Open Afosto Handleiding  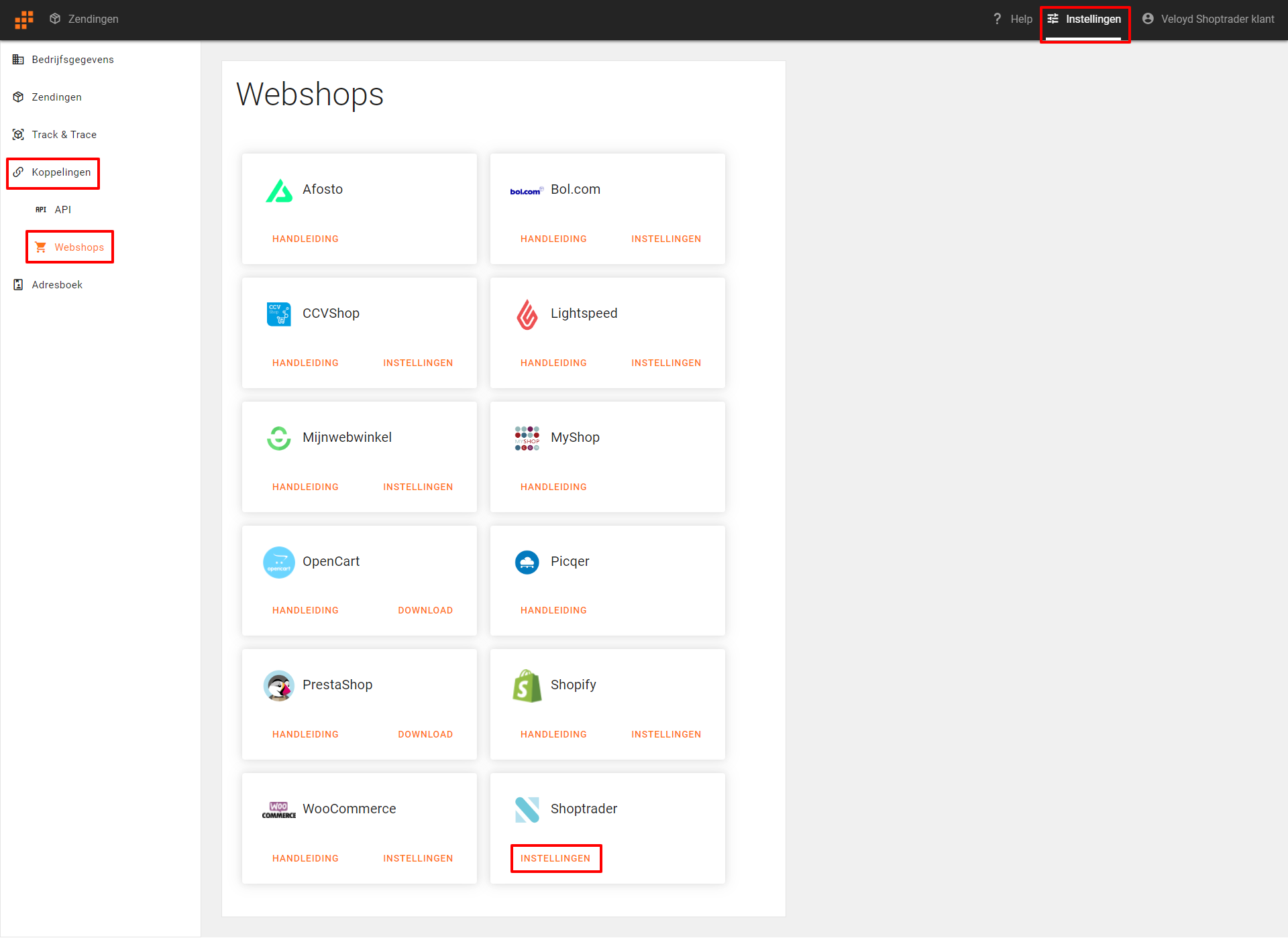coord(305,239)
